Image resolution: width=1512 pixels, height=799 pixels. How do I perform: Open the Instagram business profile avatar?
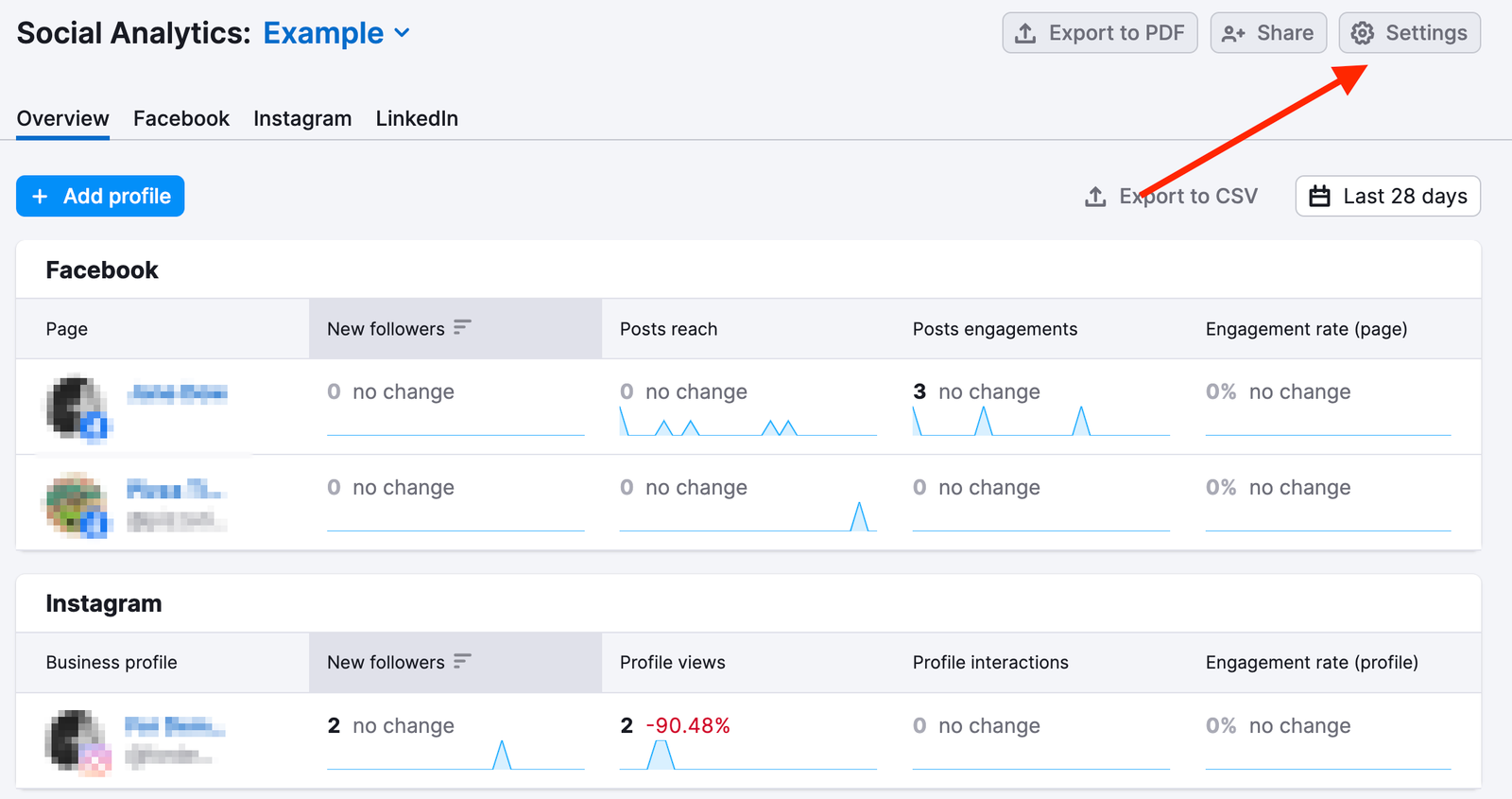click(x=78, y=742)
